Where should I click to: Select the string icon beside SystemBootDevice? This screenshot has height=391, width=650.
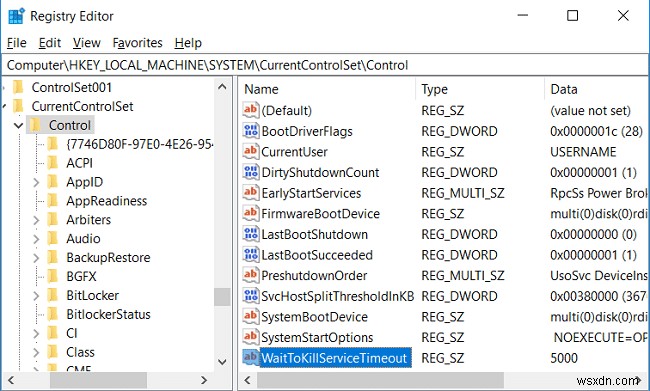tap(251, 316)
